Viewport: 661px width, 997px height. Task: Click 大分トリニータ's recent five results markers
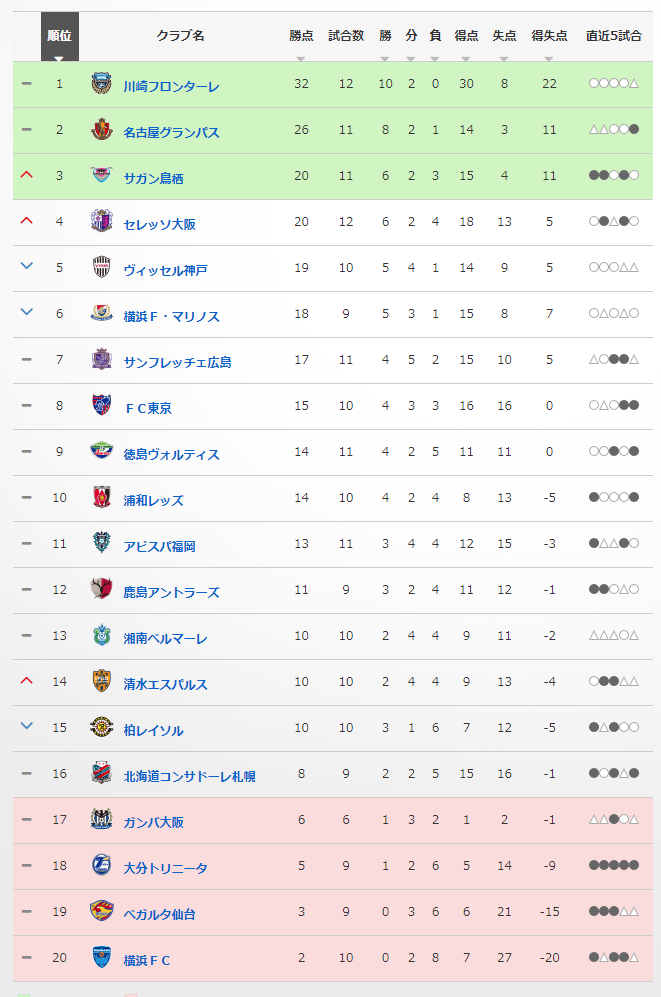(614, 865)
